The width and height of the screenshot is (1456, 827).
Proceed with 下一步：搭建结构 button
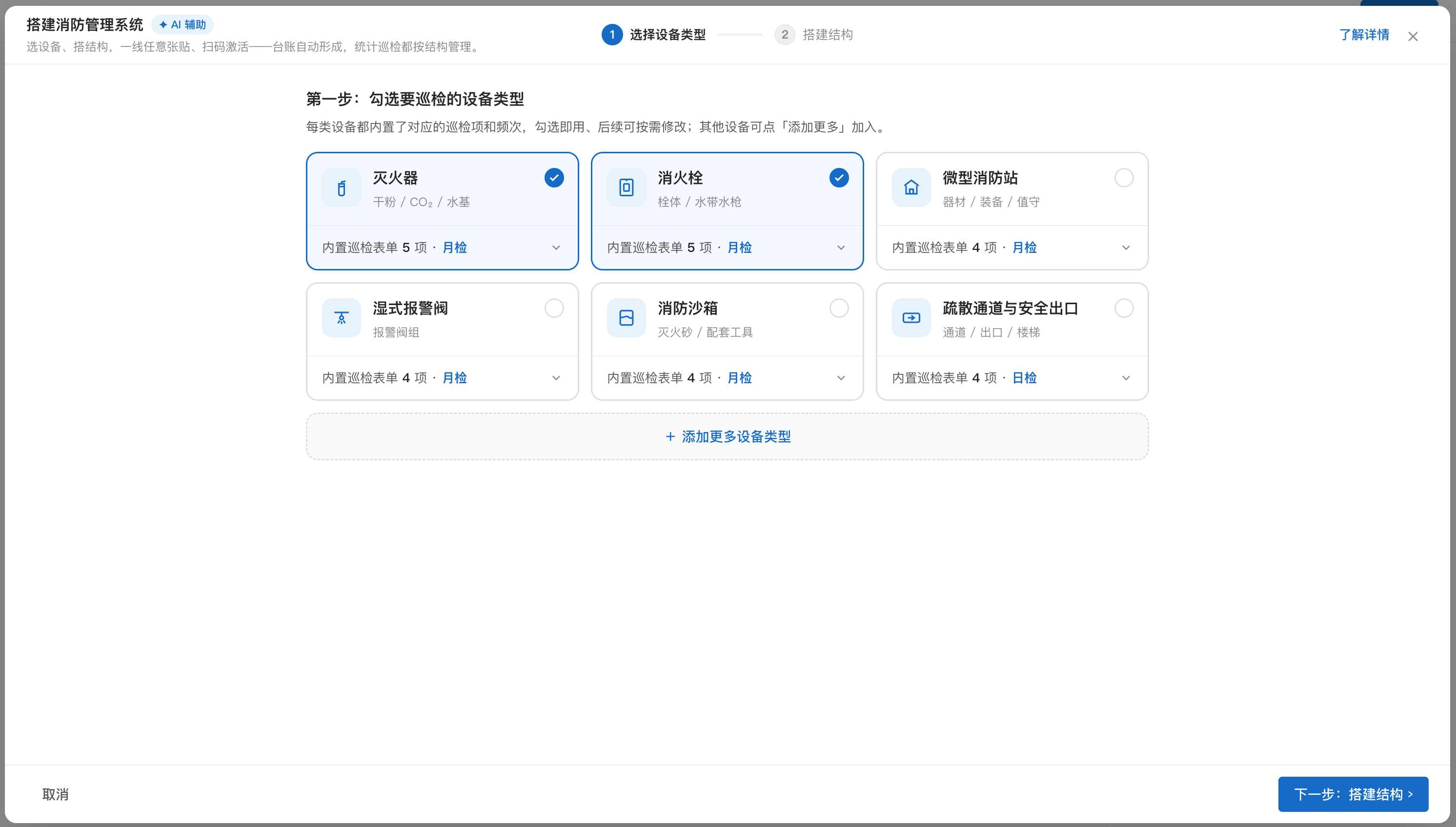click(x=1353, y=794)
